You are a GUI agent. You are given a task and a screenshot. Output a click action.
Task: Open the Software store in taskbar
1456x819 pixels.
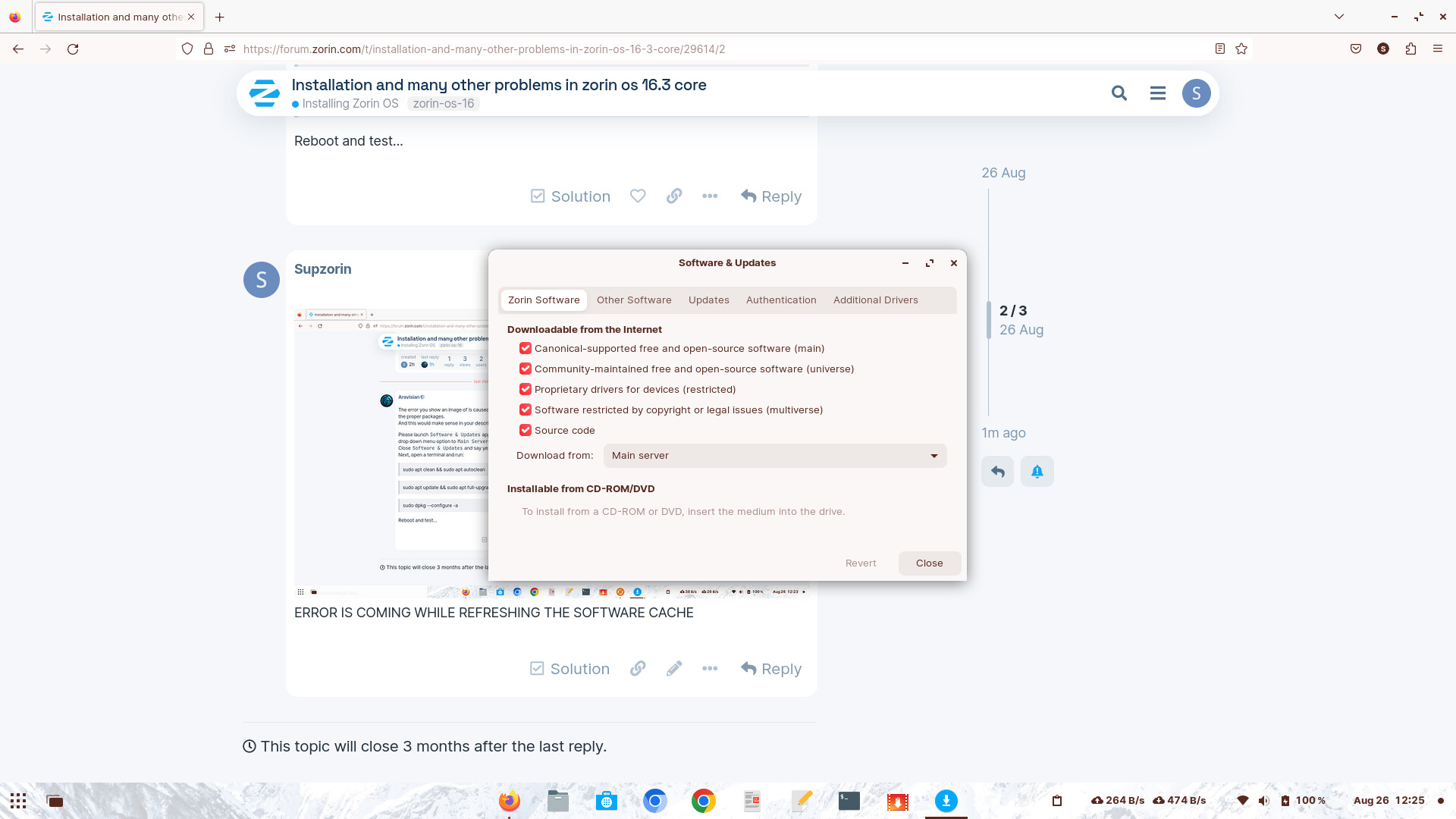(x=607, y=801)
